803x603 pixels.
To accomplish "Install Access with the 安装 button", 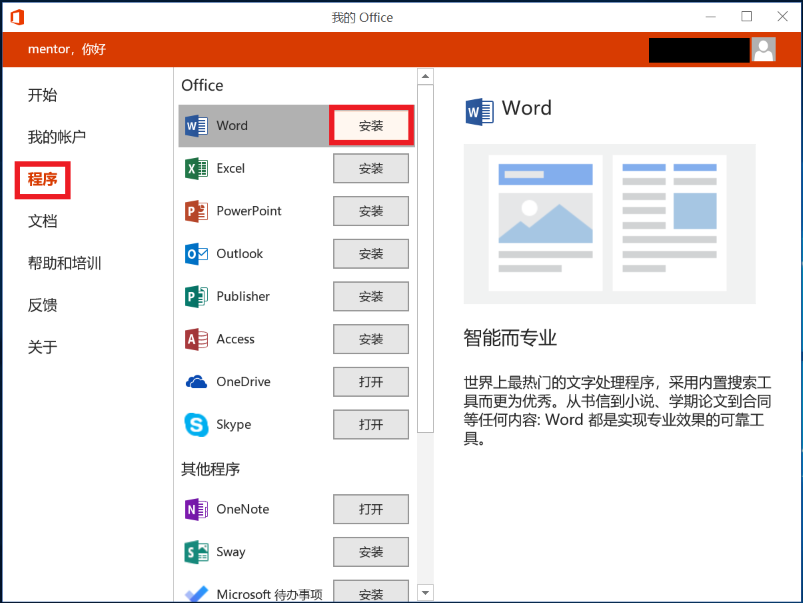I will tap(371, 339).
